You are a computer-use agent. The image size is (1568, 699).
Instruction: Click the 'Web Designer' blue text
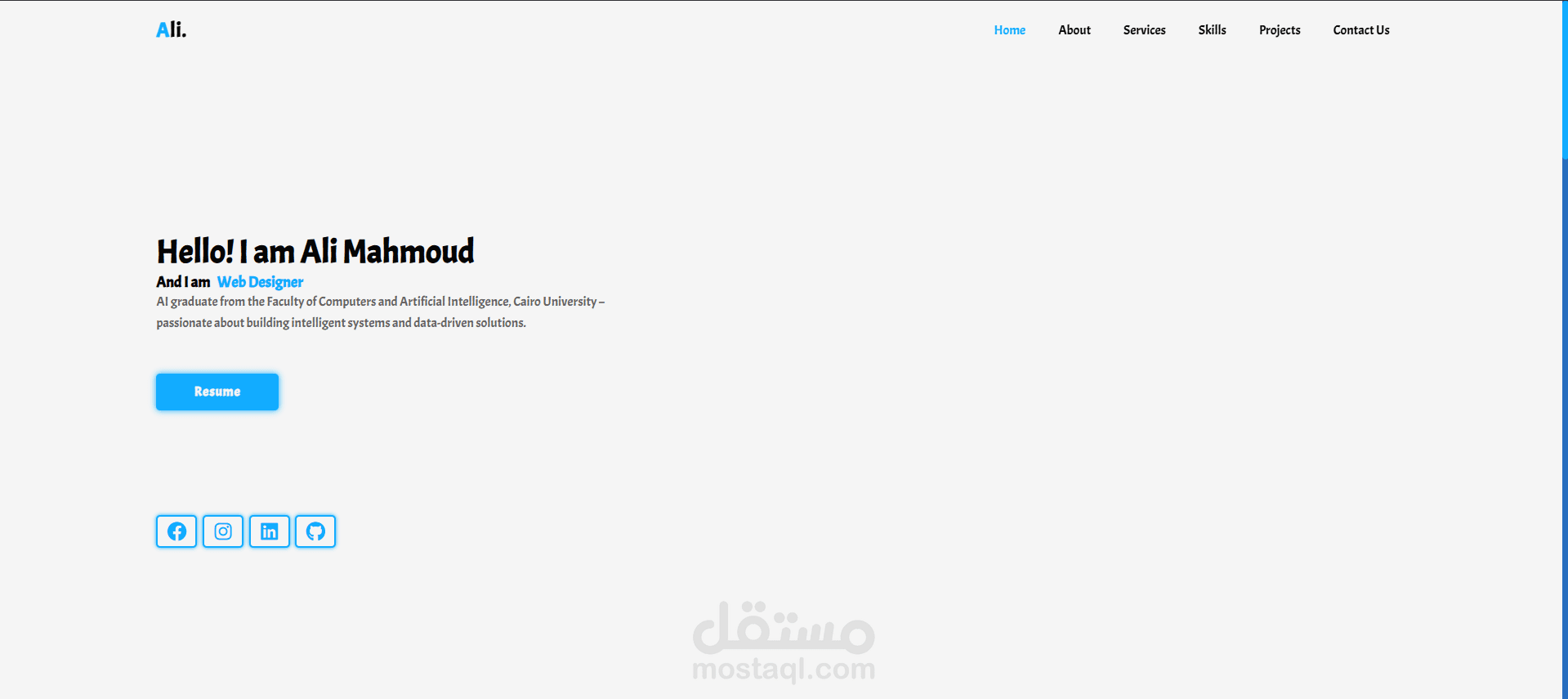point(260,282)
